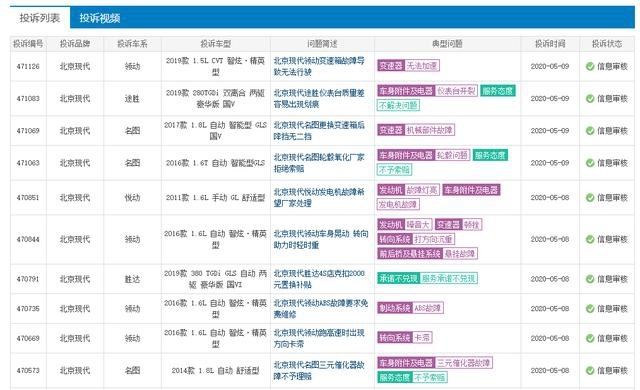Screen dimensions: 640x390
Task: Click 发动机 噪音大 tag
Action: [404, 224]
